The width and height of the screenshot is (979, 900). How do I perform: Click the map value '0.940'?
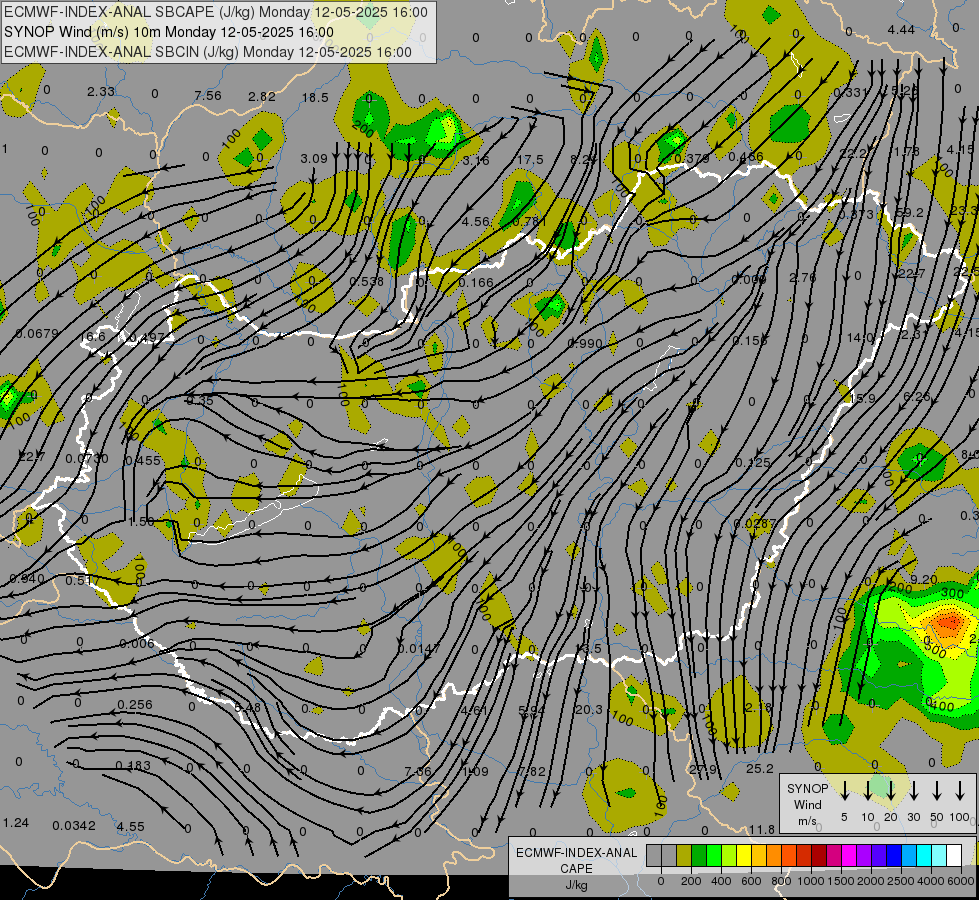click(x=27, y=578)
